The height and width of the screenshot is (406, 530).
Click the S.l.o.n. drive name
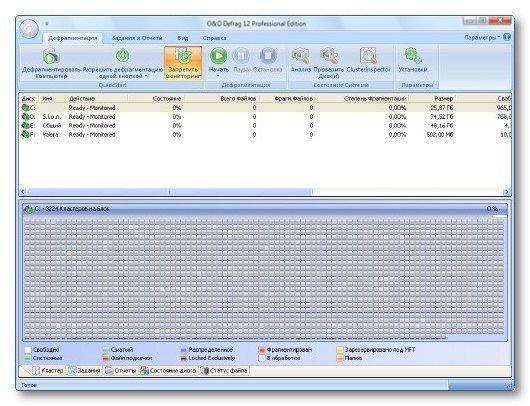tap(52, 117)
